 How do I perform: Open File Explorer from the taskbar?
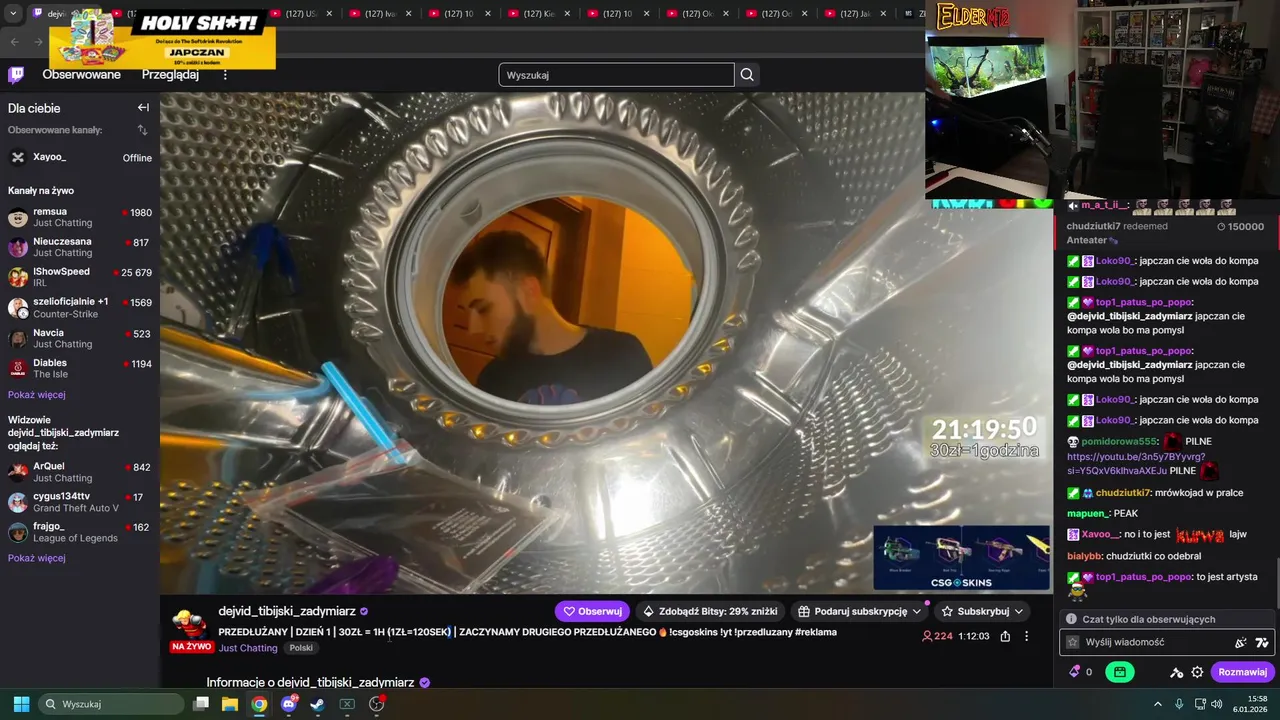[x=229, y=704]
